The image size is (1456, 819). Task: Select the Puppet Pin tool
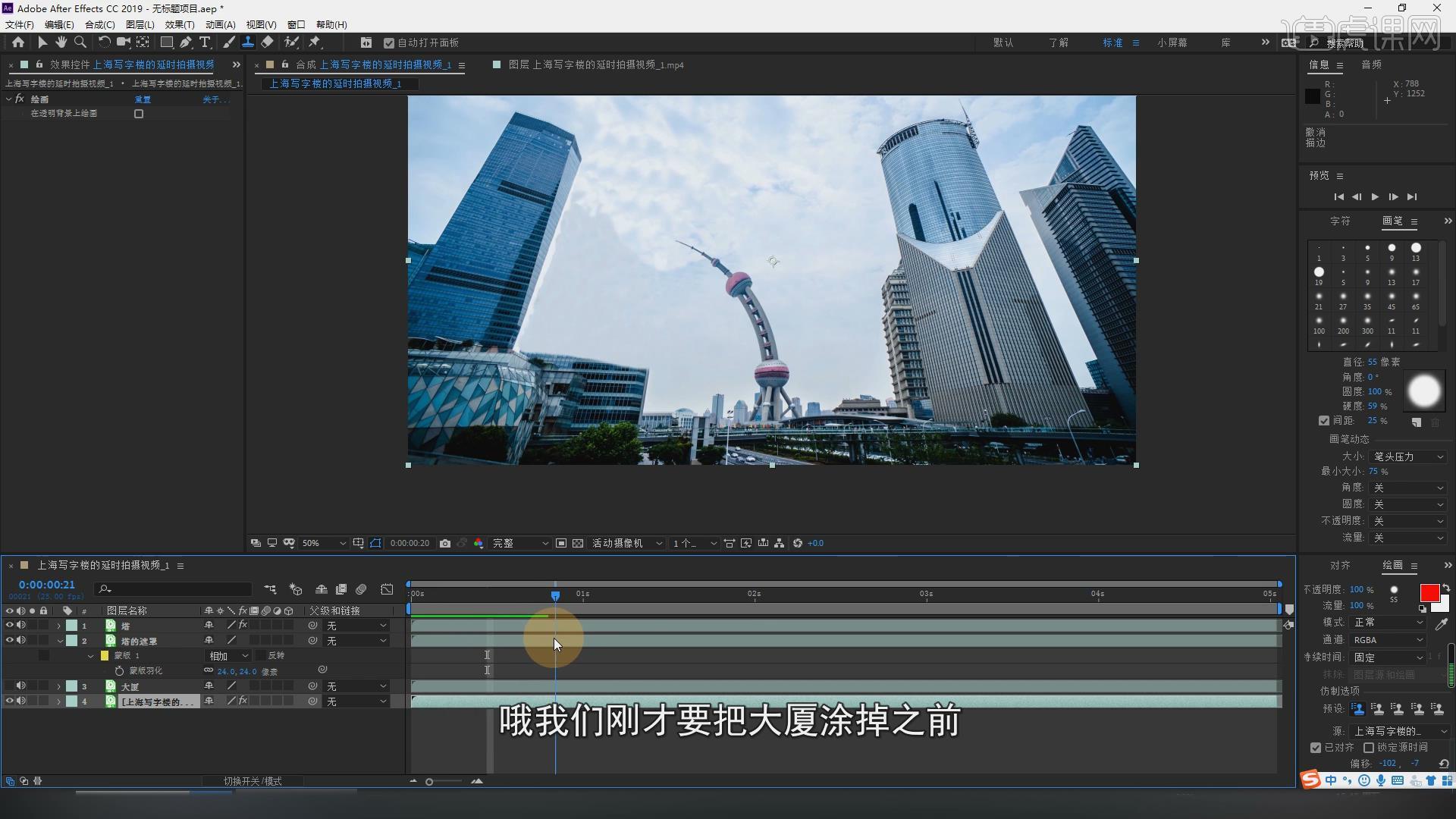[x=315, y=42]
